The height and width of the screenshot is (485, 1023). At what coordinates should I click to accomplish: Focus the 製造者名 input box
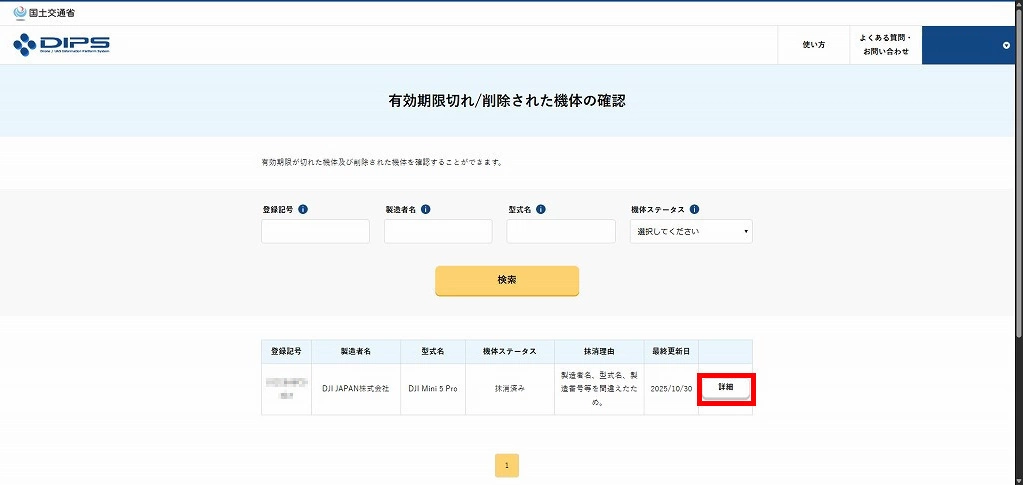(438, 232)
